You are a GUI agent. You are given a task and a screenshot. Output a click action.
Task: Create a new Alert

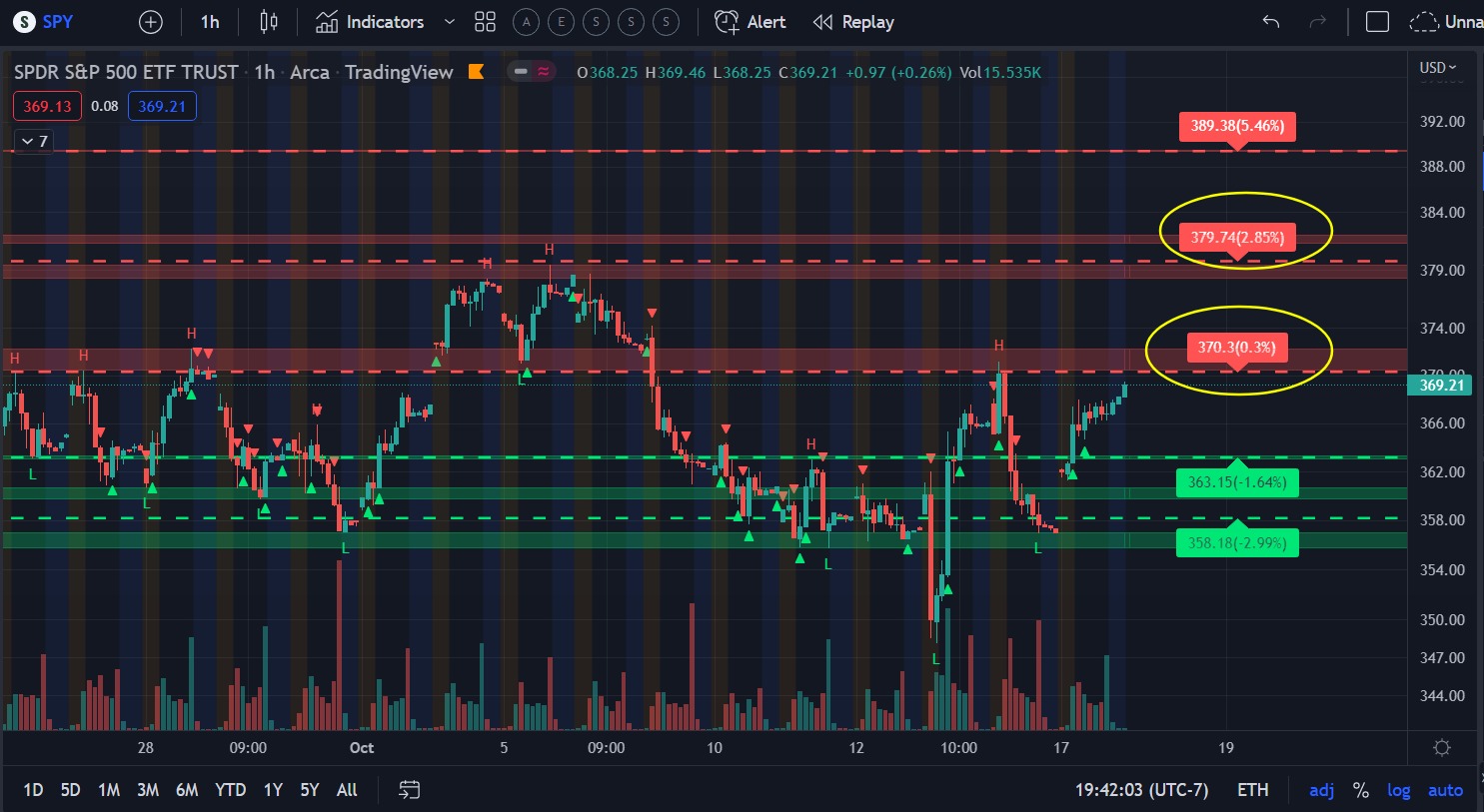(750, 22)
